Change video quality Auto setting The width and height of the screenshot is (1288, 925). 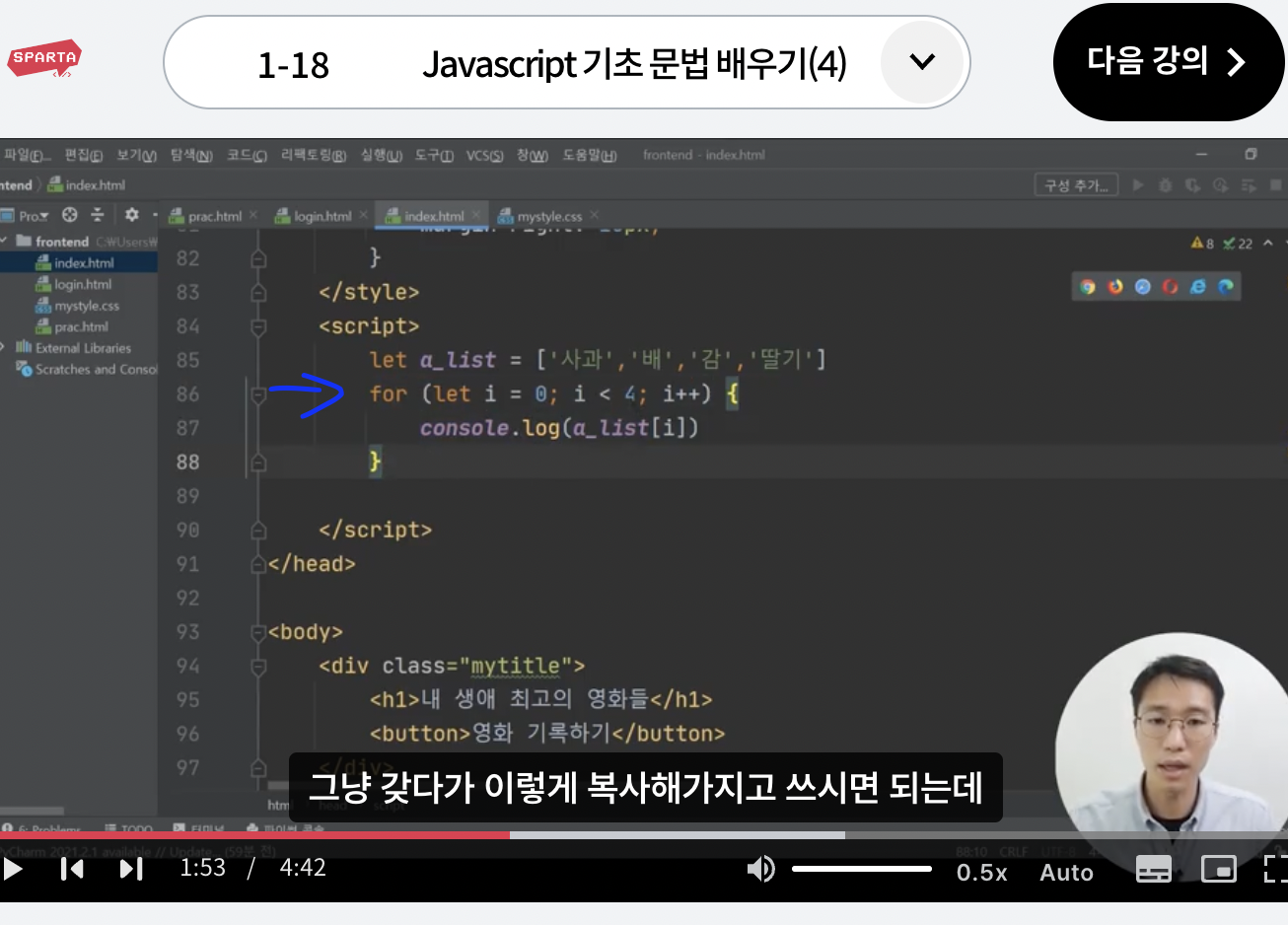pyautogui.click(x=1066, y=873)
